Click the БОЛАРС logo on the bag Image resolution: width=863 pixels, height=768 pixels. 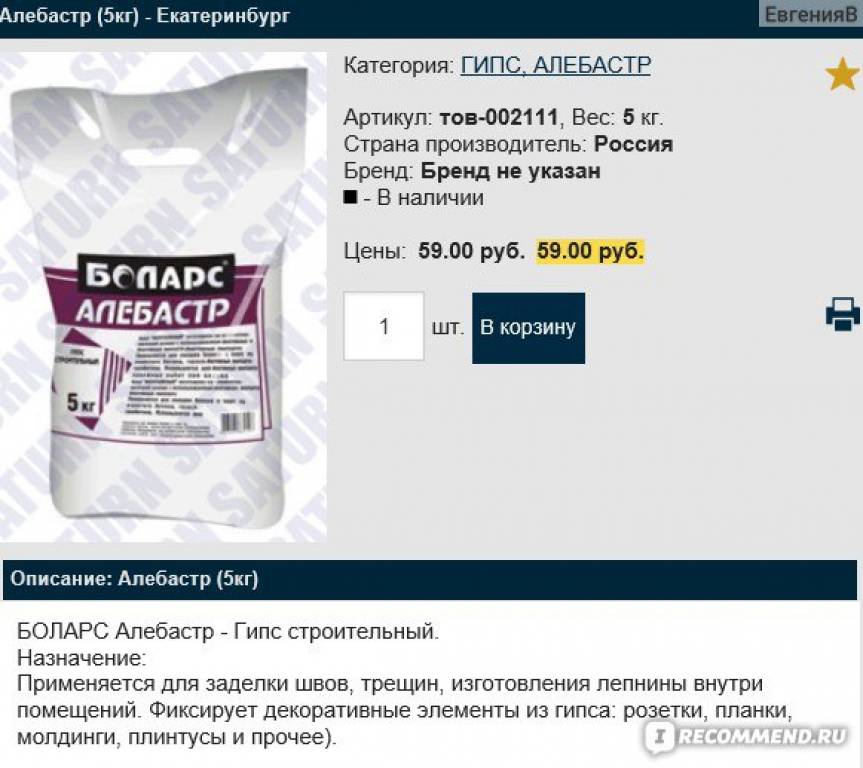pos(156,275)
